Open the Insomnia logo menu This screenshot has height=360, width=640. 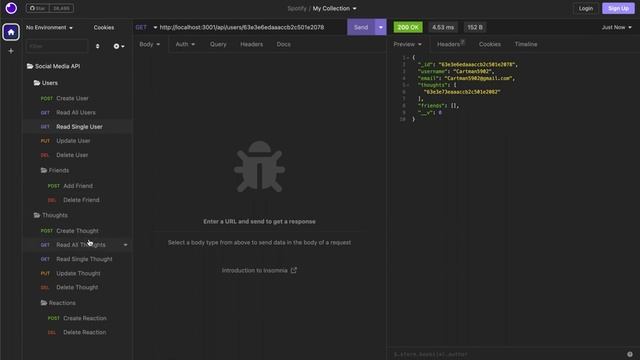click(x=11, y=8)
